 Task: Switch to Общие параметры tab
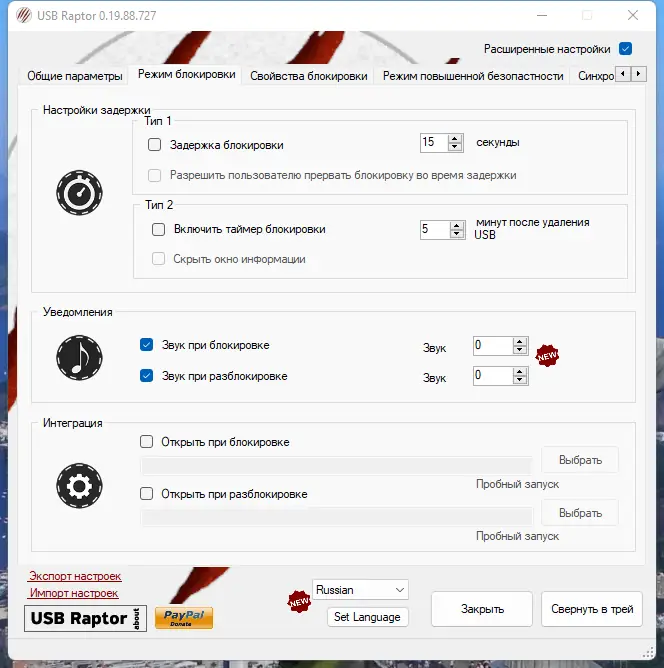tap(75, 76)
